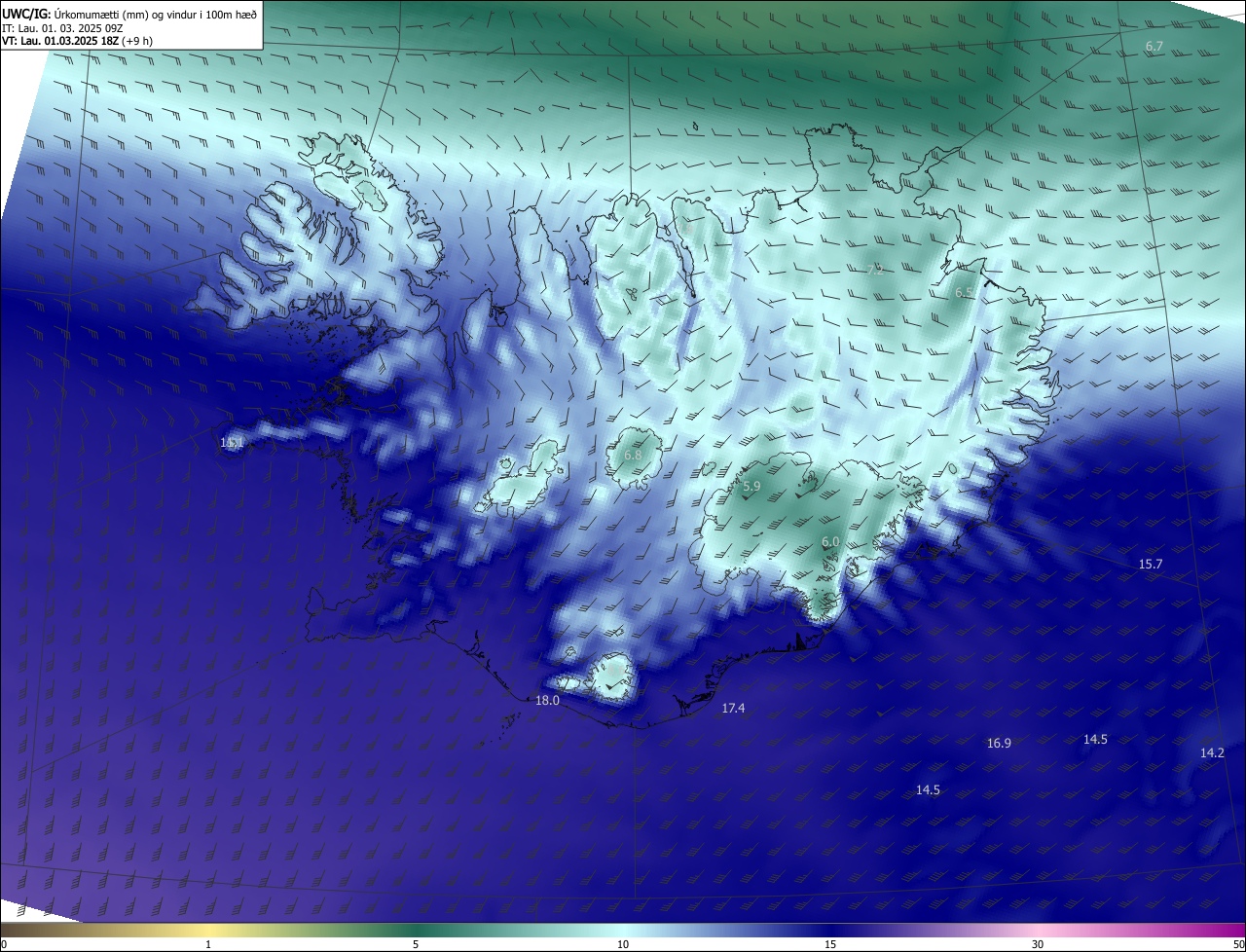Click the 15.7 value label
This screenshot has height=952, width=1246.
tap(1151, 565)
